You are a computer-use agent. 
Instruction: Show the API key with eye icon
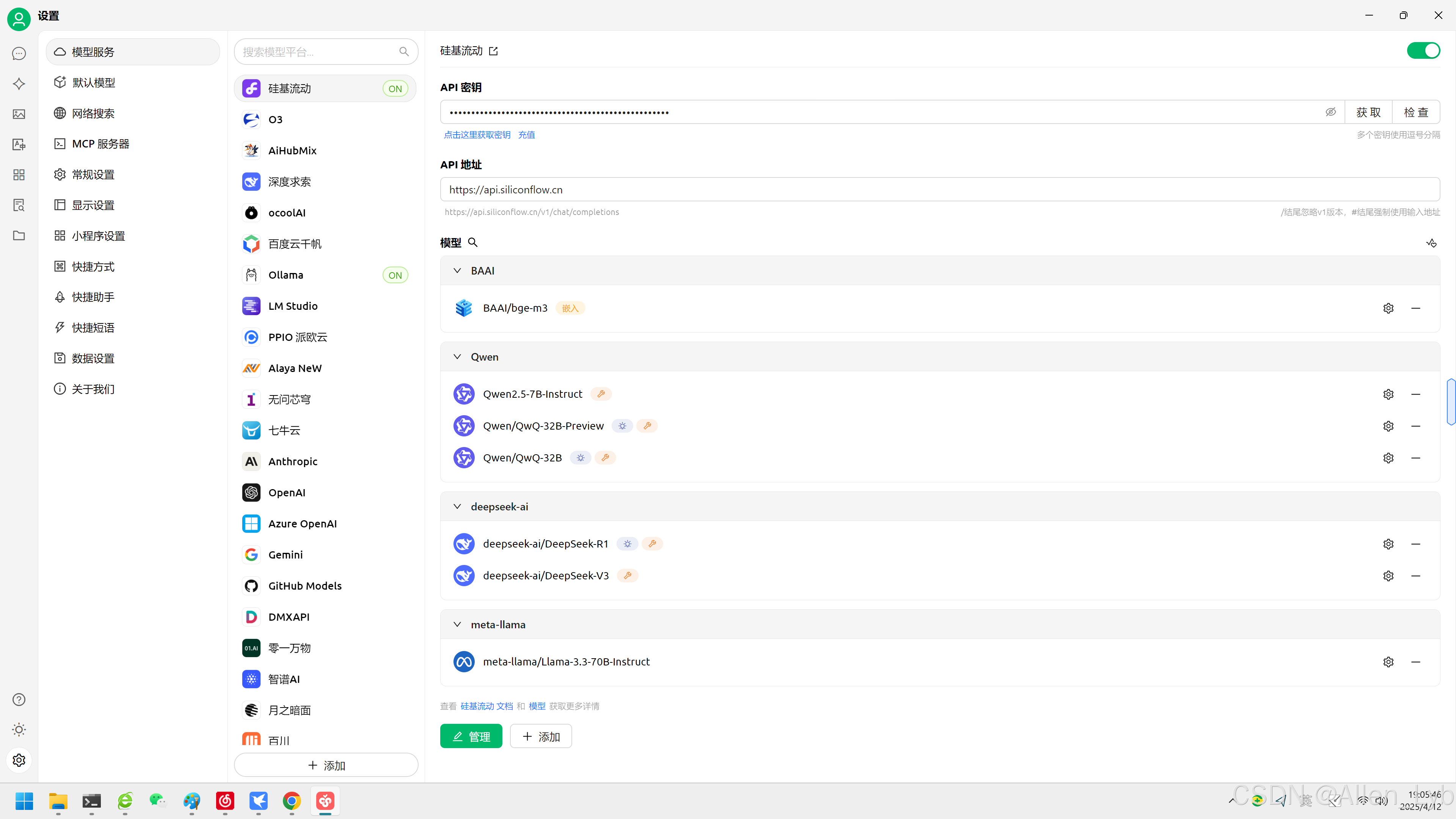(x=1330, y=112)
